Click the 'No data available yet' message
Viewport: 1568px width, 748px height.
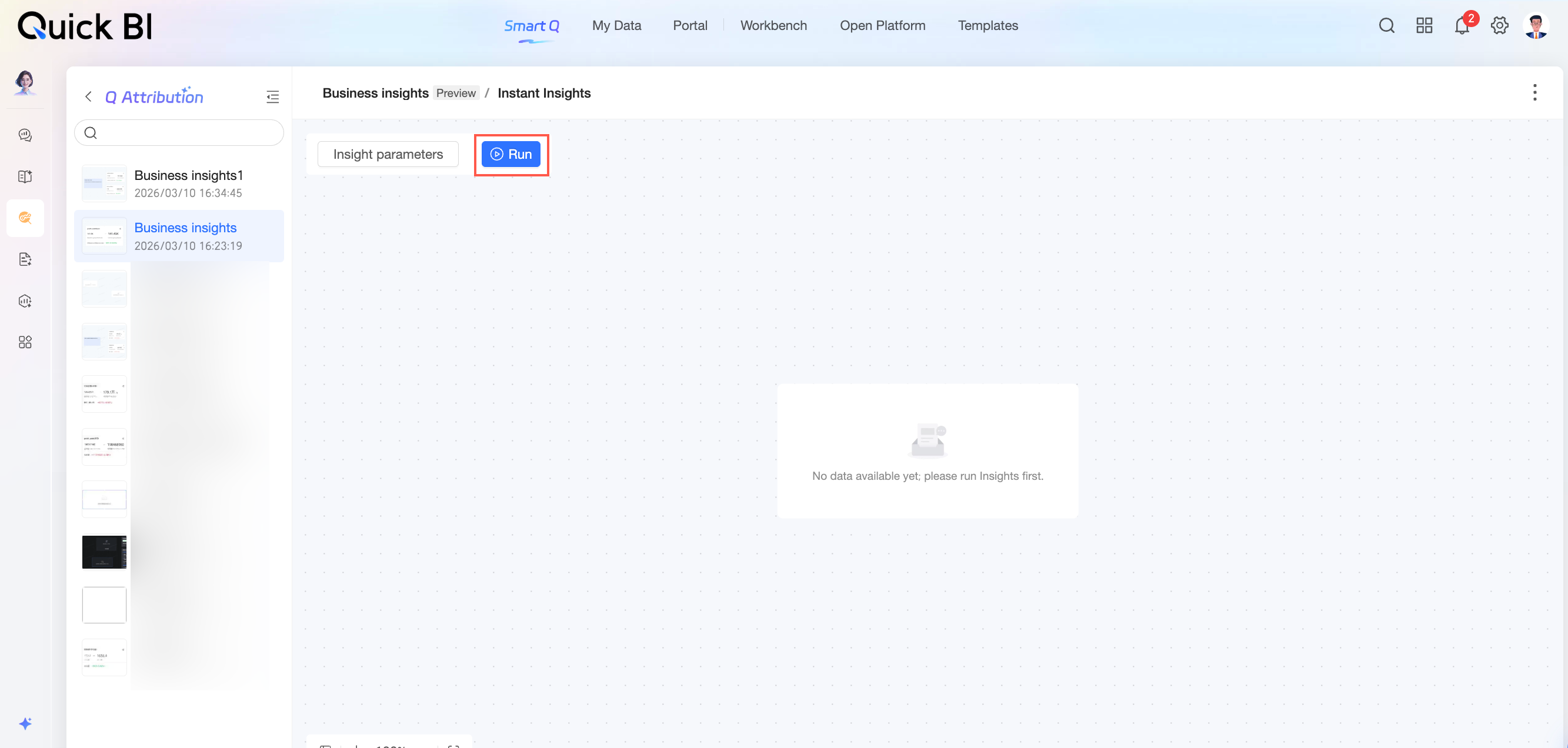coord(928,476)
